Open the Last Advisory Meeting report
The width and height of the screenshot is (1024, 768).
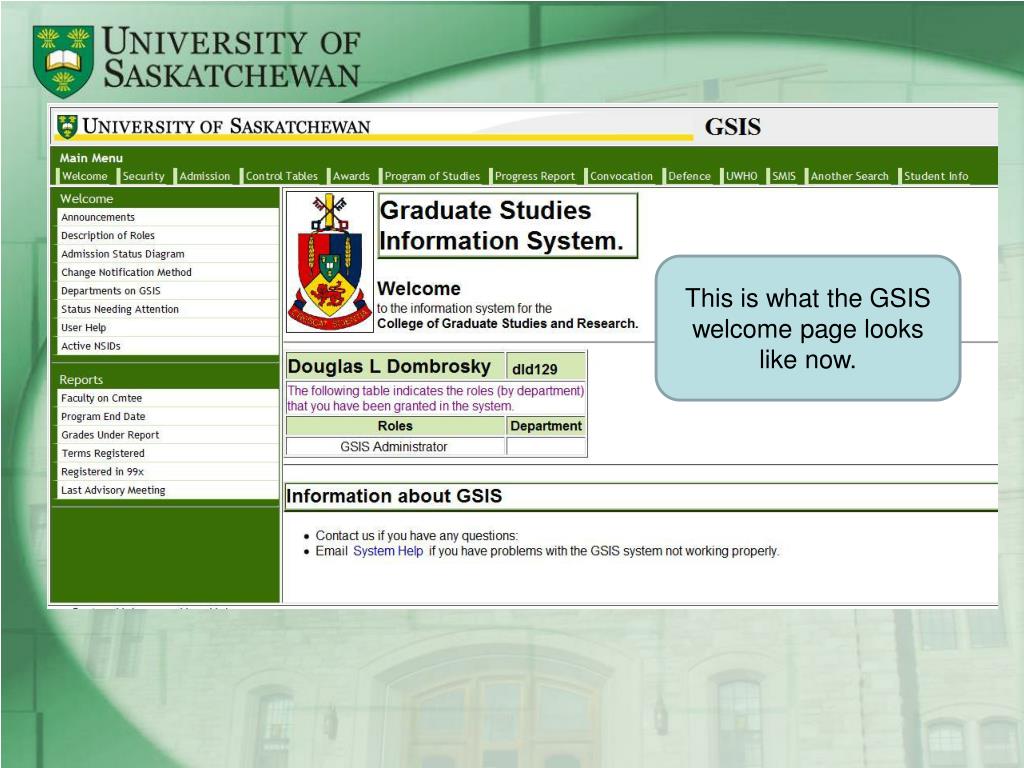(x=168, y=490)
